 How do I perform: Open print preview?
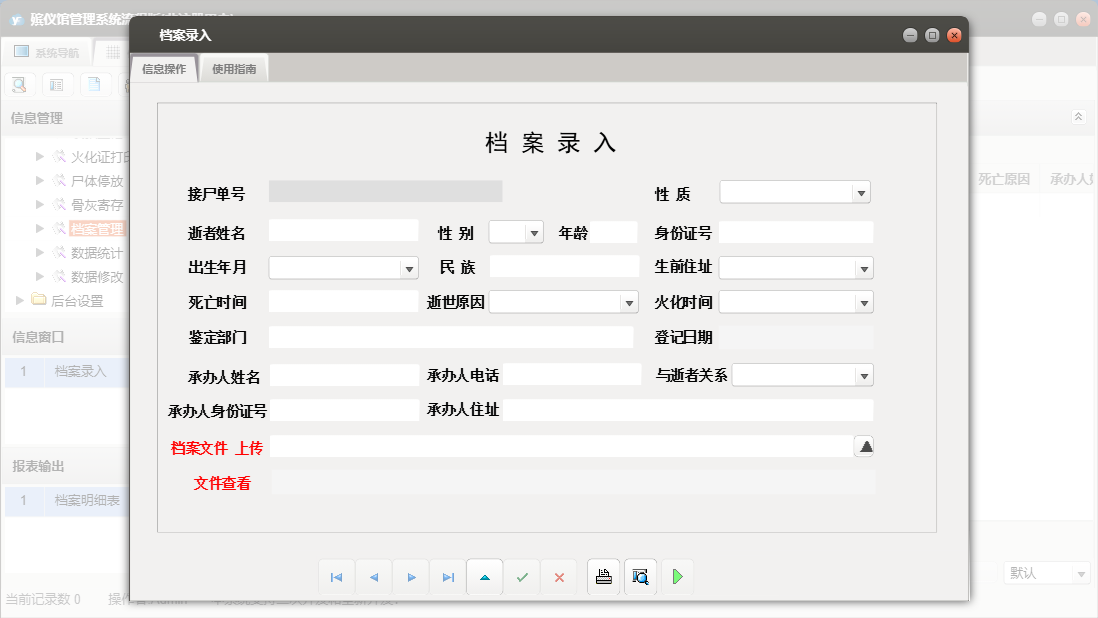point(640,576)
